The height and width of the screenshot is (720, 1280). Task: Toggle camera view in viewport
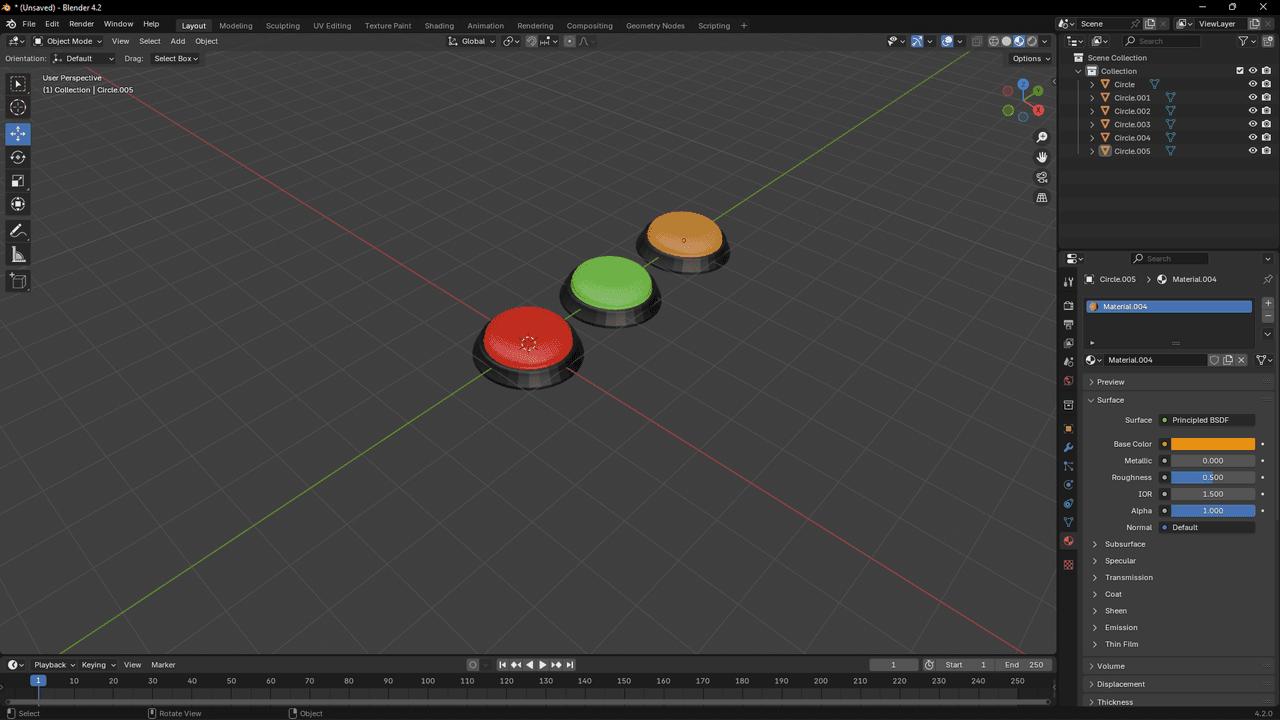[1041, 178]
